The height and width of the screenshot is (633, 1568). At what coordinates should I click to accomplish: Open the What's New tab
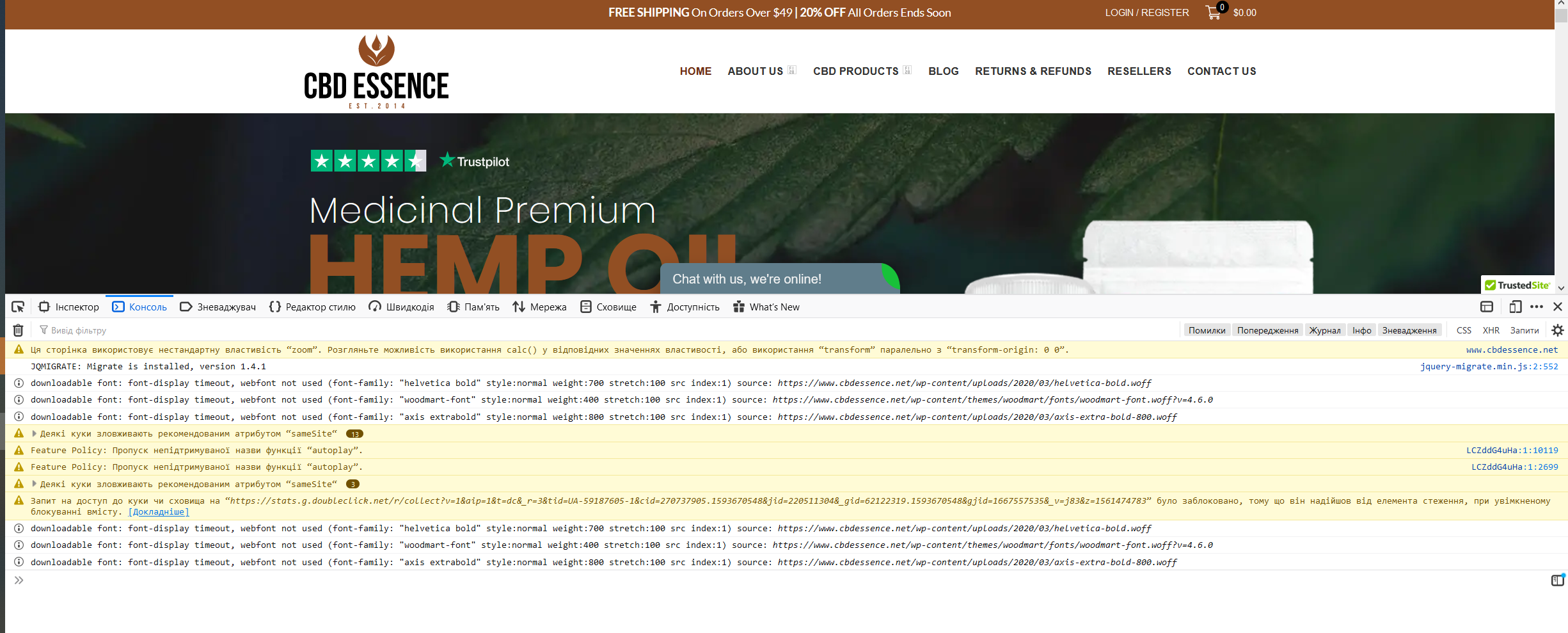(766, 307)
